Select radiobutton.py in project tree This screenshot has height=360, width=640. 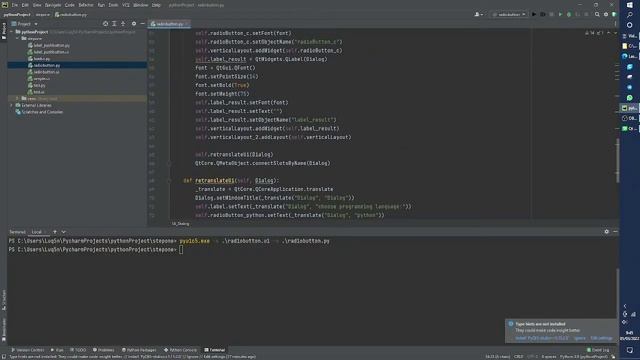click(x=47, y=65)
